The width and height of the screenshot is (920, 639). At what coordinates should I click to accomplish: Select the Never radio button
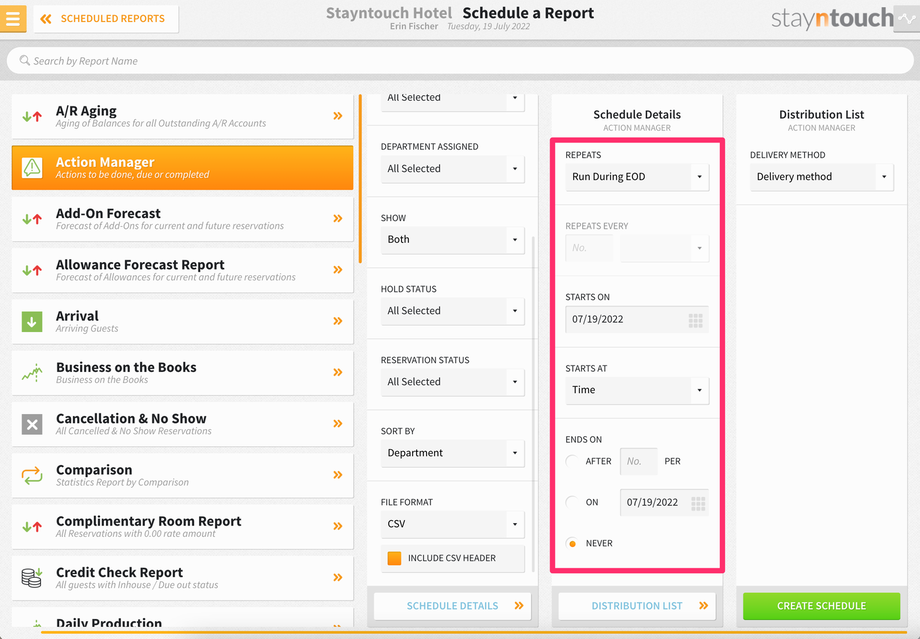pyautogui.click(x=571, y=543)
